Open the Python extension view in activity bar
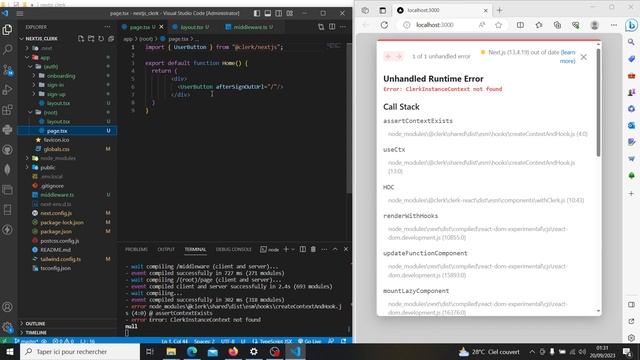The image size is (640, 360). (7, 130)
